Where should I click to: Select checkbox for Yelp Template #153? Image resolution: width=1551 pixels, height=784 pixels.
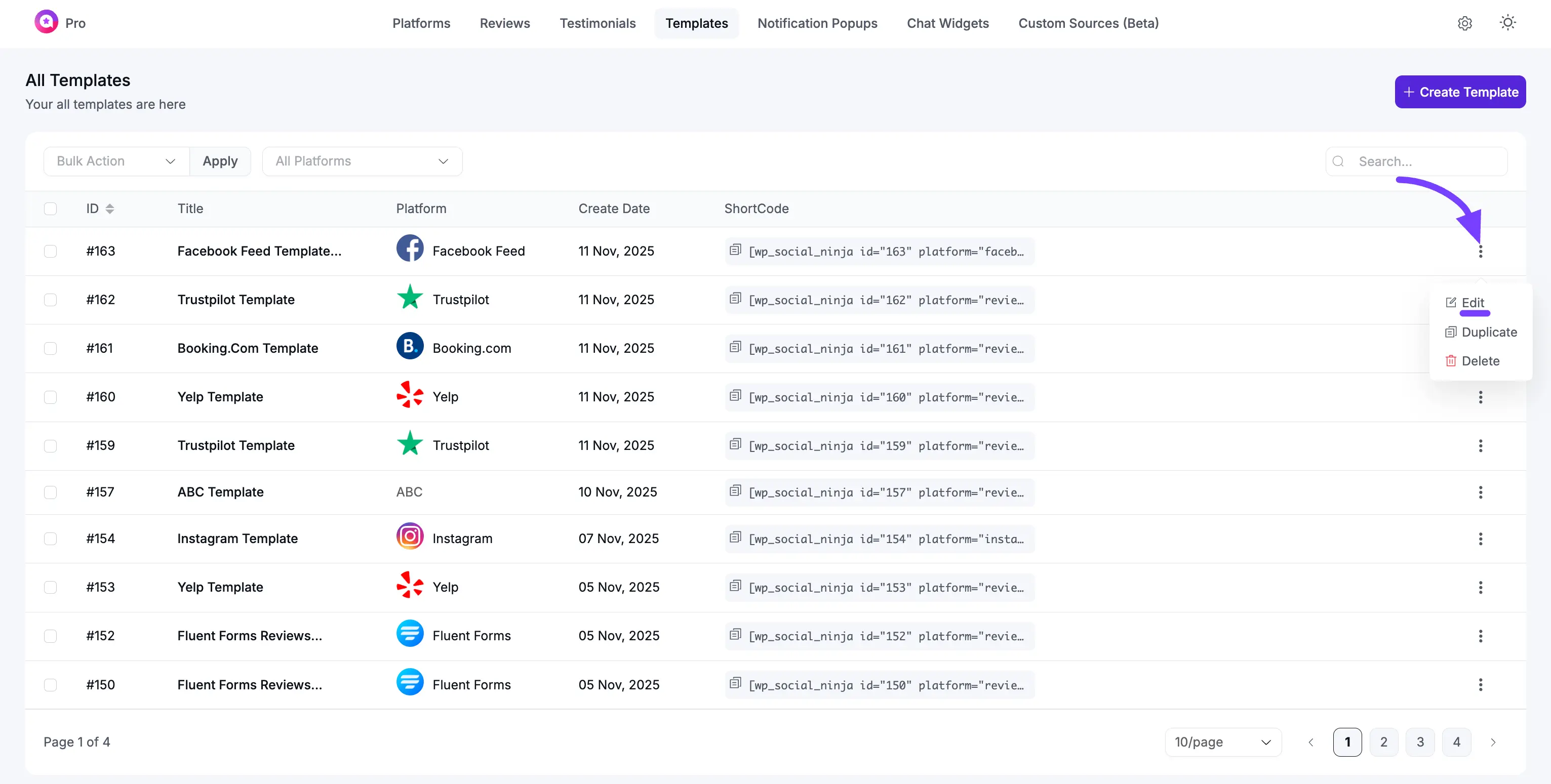[x=51, y=587]
